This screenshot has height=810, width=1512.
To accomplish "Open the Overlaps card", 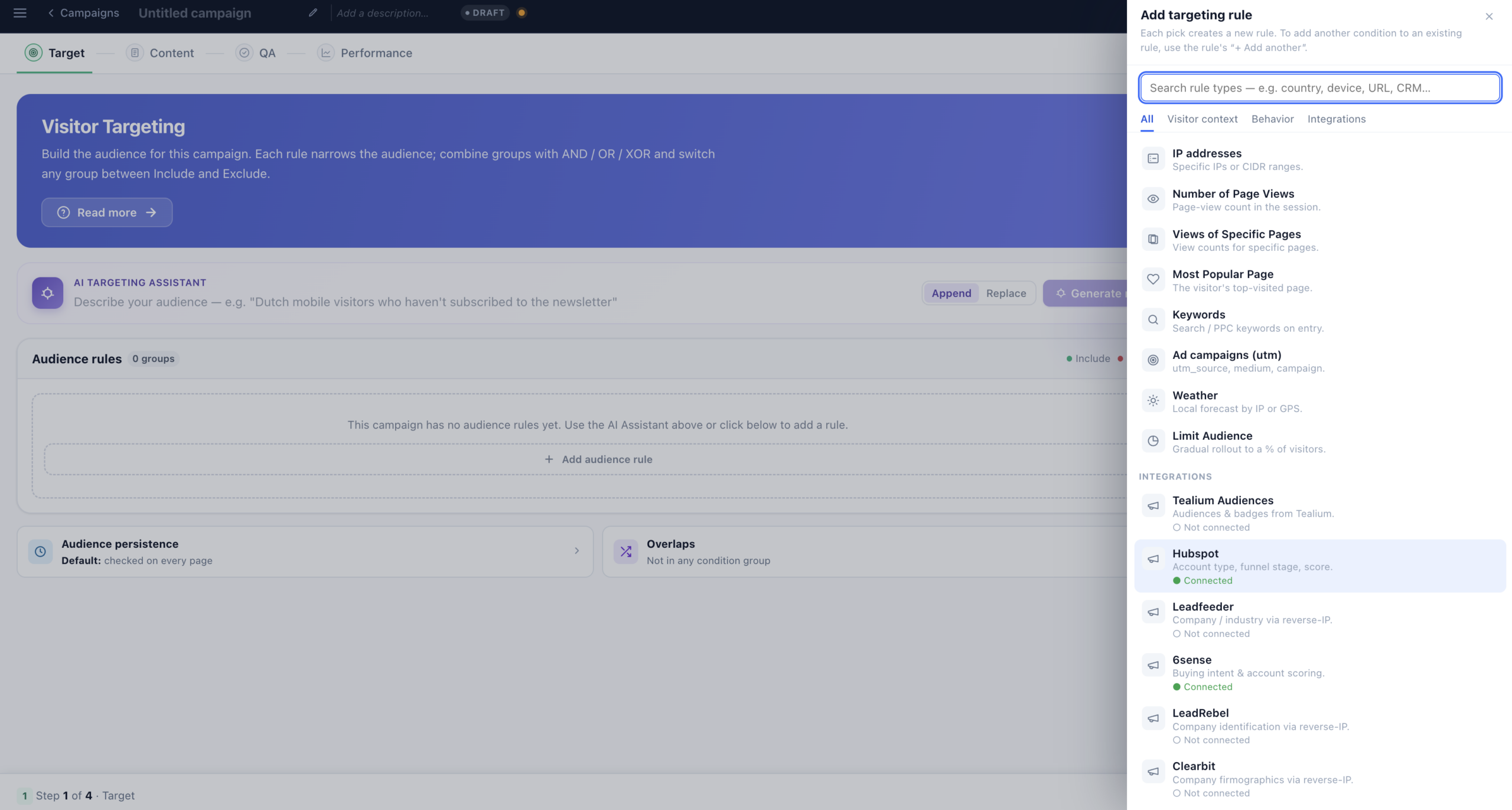I will pyautogui.click(x=865, y=551).
